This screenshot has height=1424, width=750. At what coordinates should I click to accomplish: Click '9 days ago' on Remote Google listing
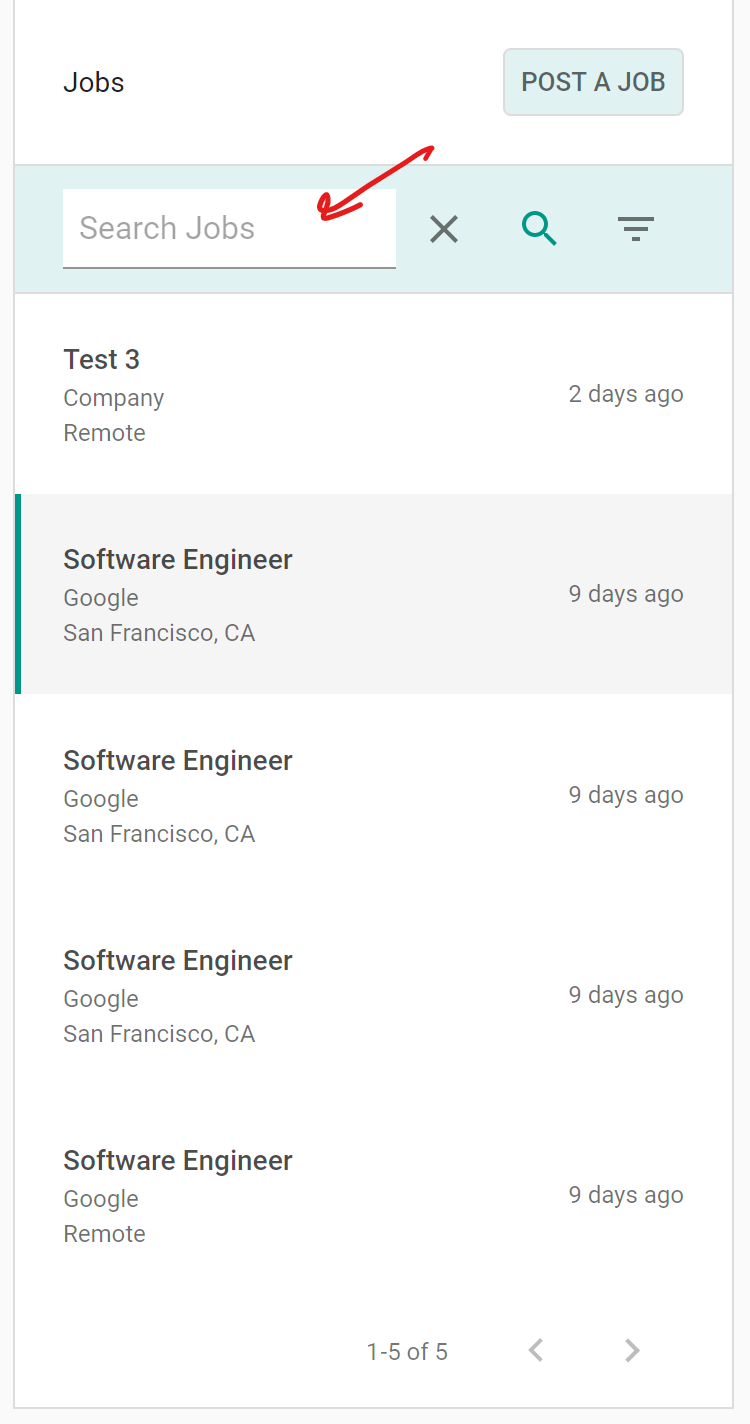(626, 1195)
